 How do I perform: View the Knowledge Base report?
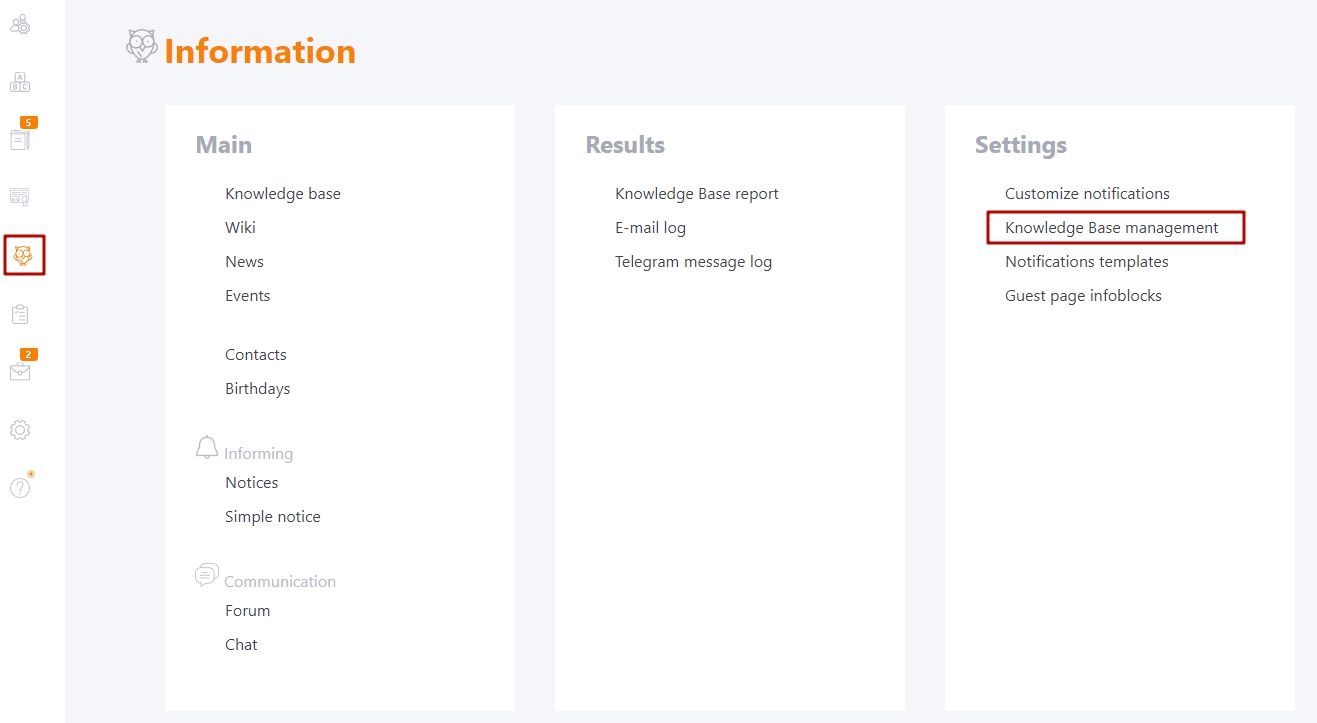697,194
